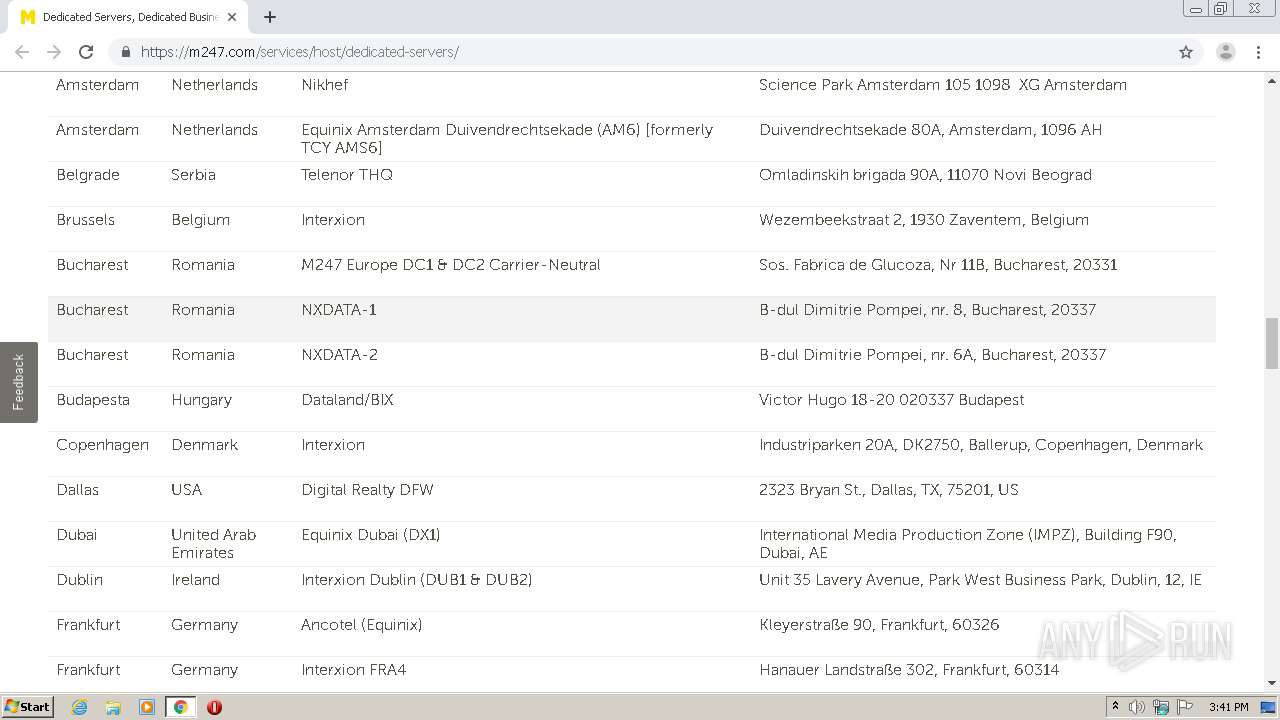Click the NXDATA-2 cell
1280x720 pixels.
339,355
